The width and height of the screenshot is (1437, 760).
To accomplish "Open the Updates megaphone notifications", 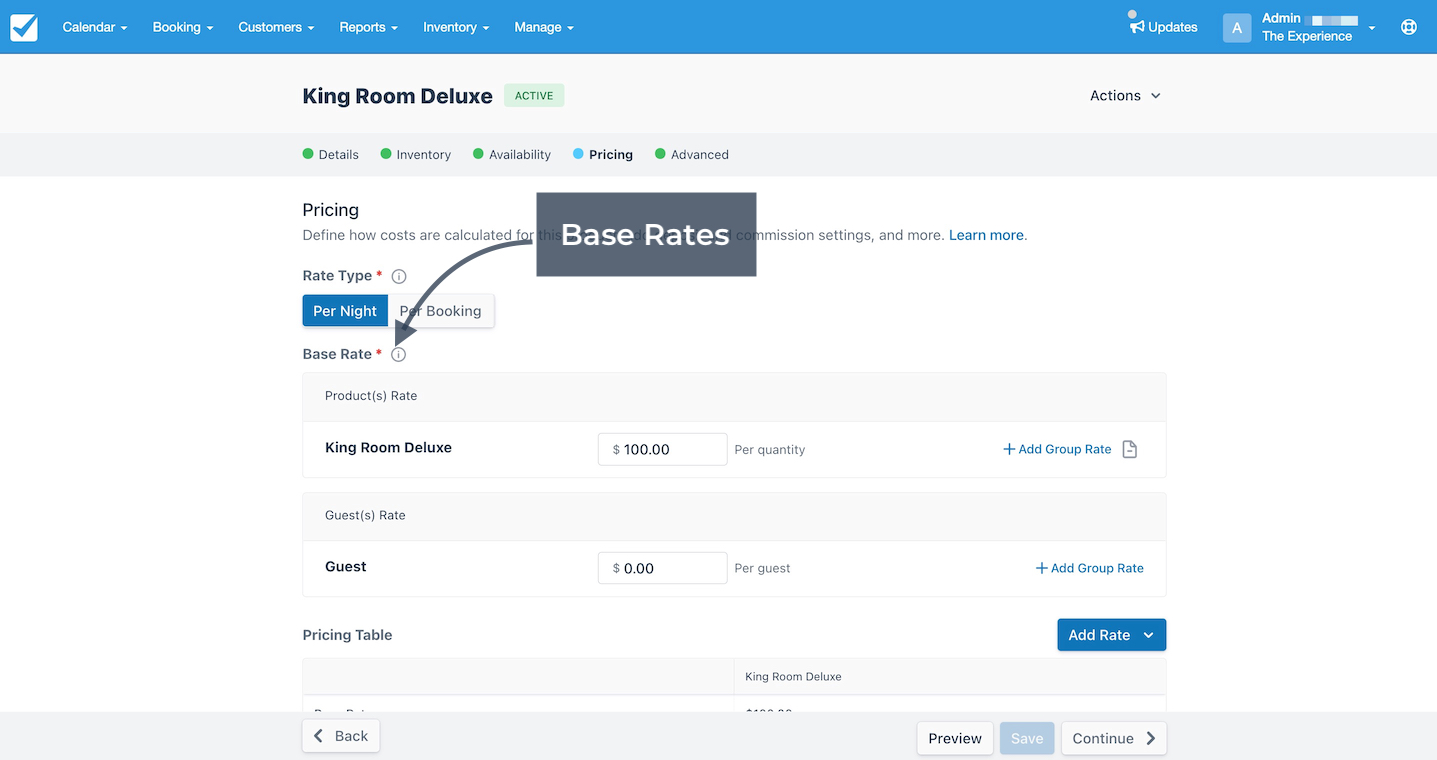I will 1163,27.
